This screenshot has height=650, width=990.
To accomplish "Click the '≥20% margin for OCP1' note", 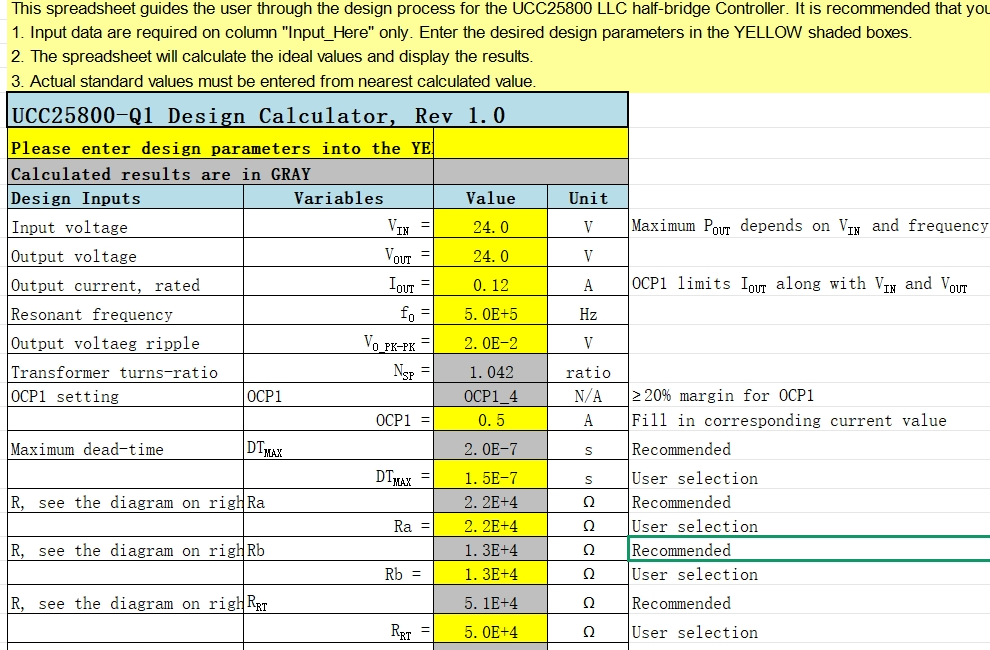I will (x=723, y=395).
